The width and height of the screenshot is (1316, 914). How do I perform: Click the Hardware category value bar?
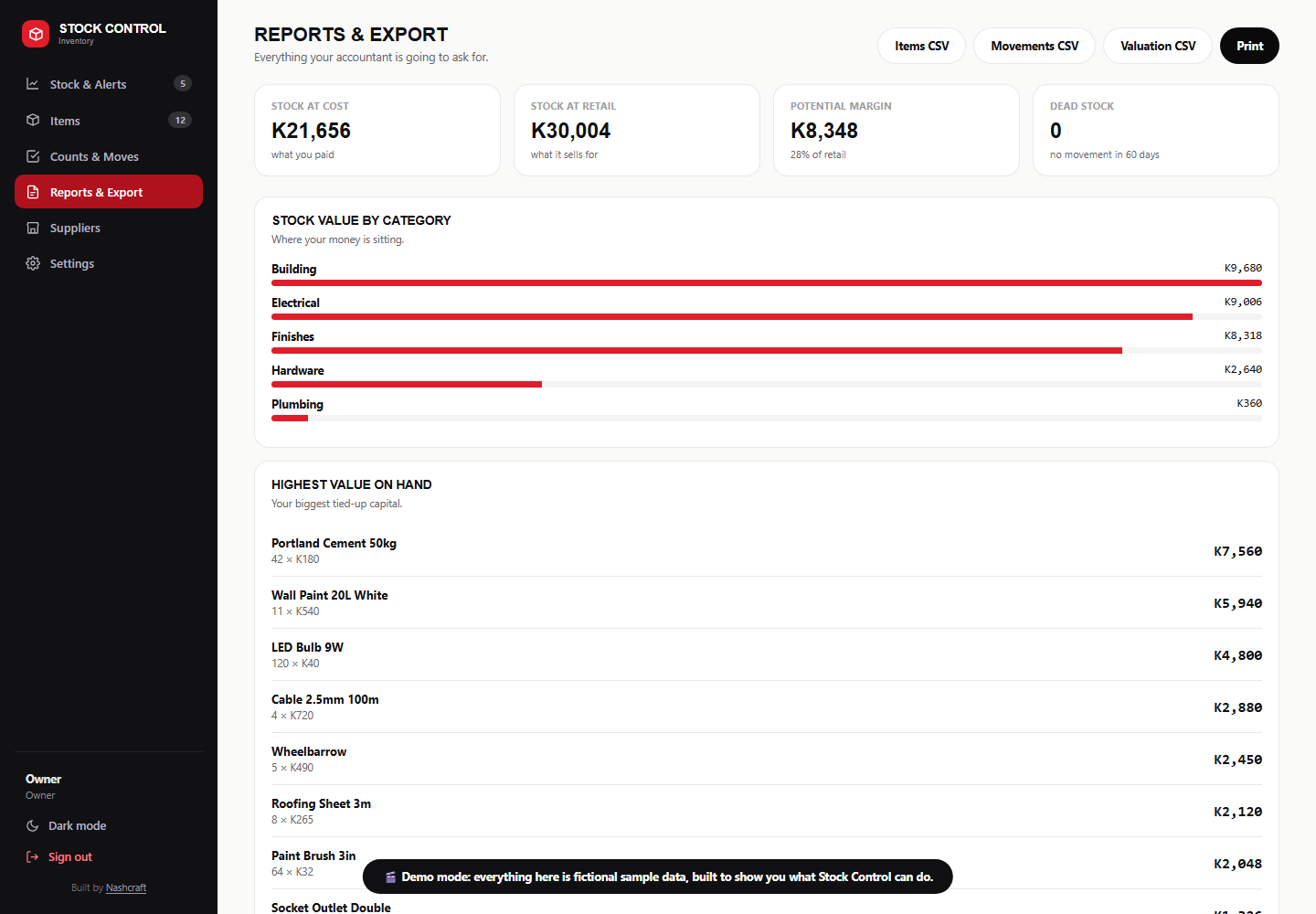(x=767, y=385)
